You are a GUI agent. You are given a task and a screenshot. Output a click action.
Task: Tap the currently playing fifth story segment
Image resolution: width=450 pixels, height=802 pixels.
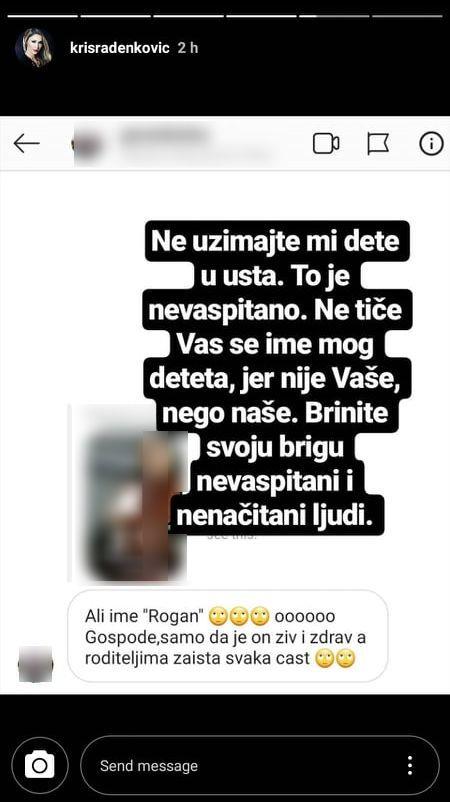coord(334,16)
